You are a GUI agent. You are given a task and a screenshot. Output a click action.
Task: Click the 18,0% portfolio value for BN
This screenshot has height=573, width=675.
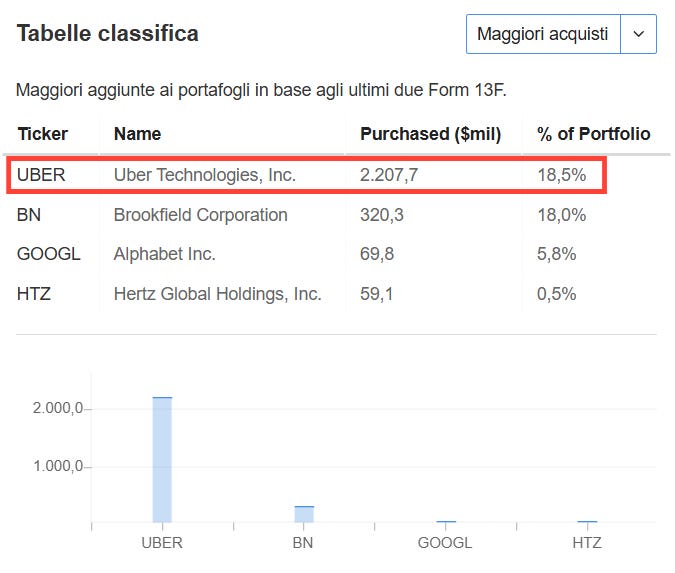561,215
